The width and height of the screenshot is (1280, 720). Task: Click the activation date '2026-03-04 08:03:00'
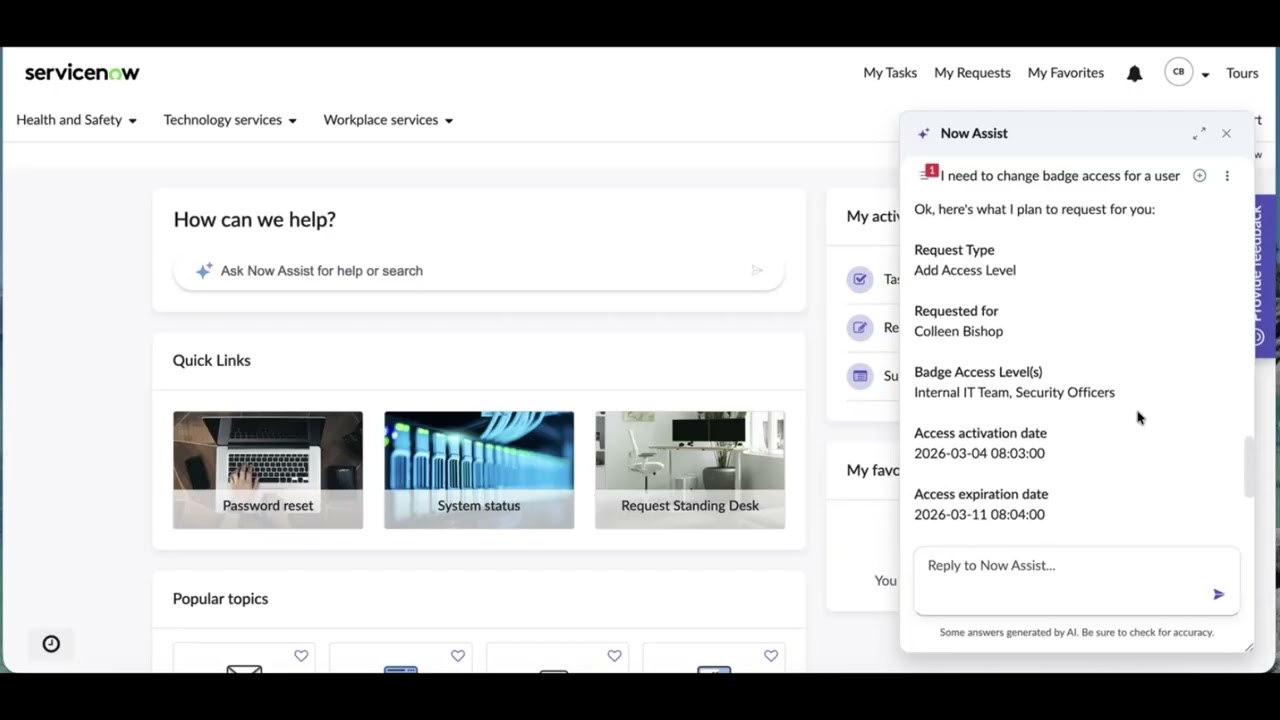tap(979, 453)
